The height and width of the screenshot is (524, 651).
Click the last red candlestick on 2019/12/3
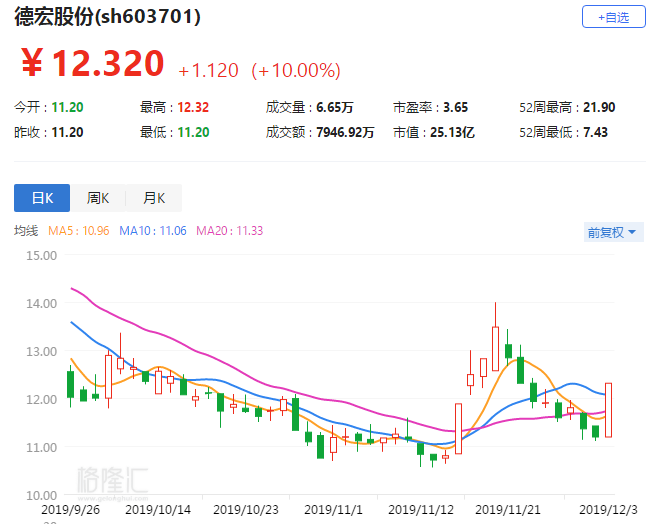tap(608, 410)
